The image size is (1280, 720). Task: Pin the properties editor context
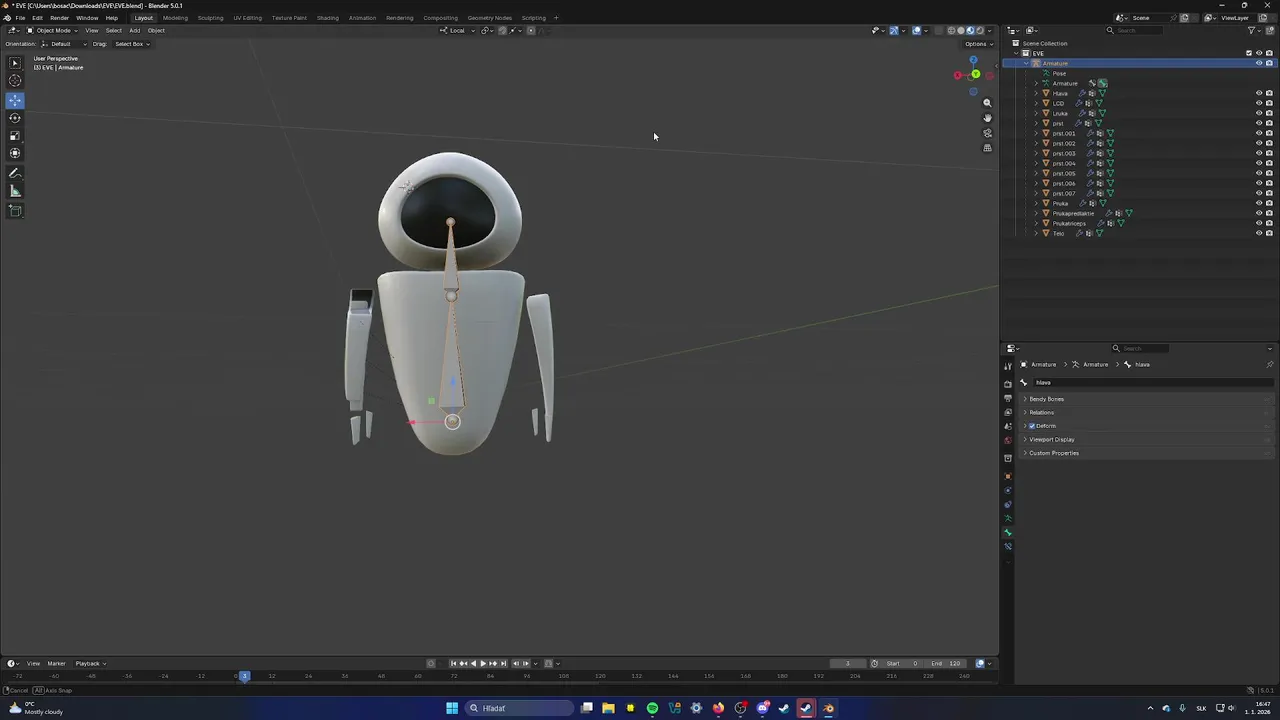[1269, 364]
